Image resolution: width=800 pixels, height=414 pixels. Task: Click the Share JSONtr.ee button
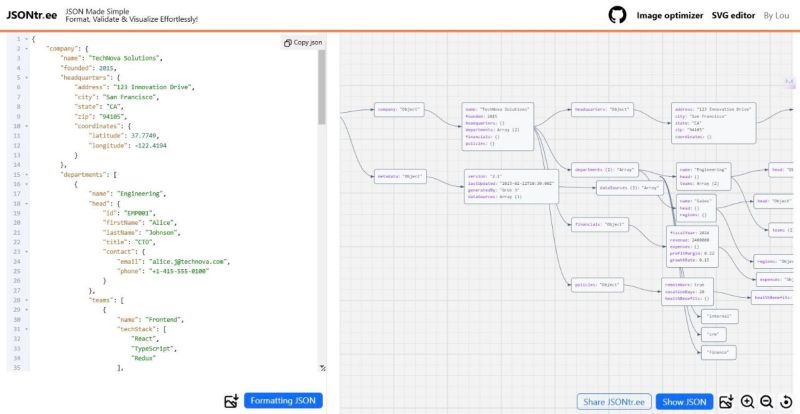point(614,402)
